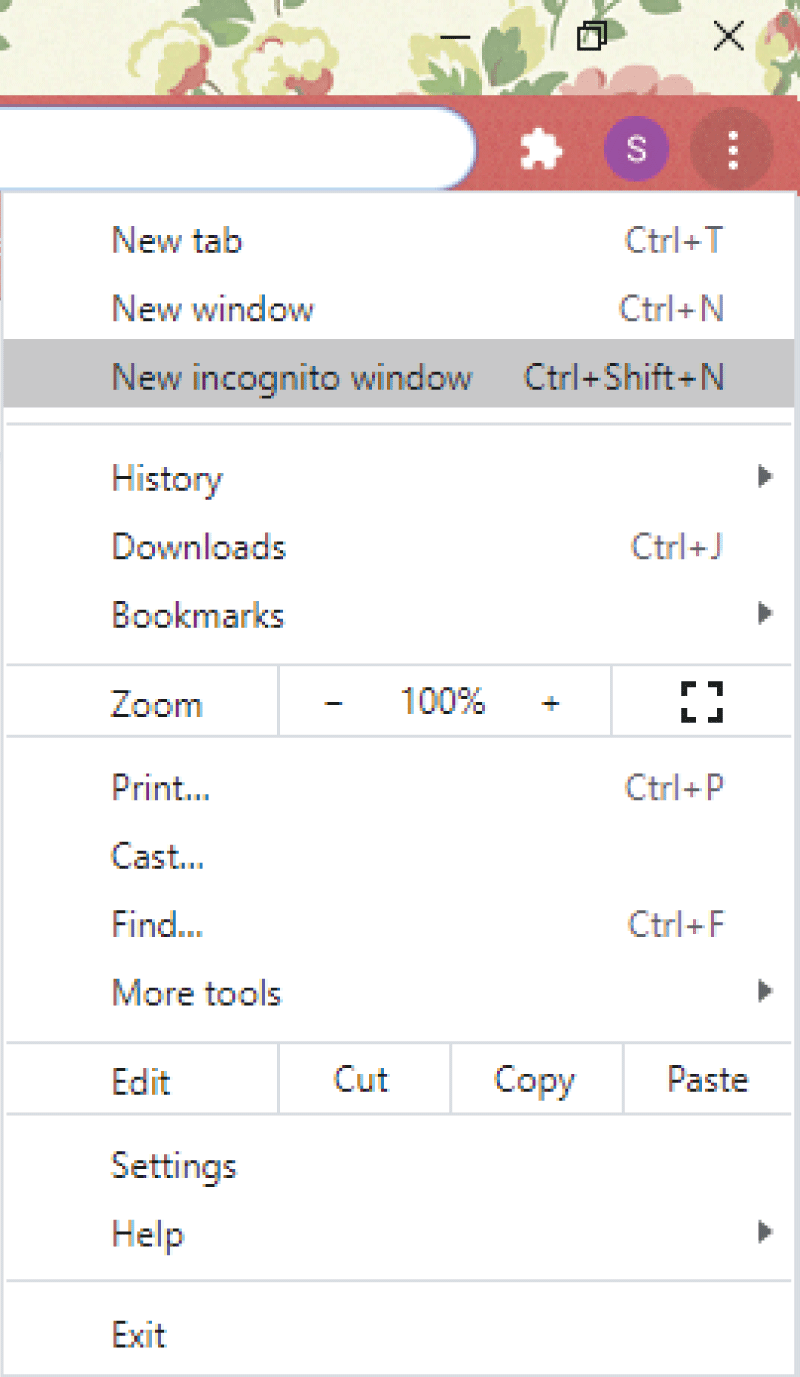
Task: Open the Extensions puzzle icon
Action: point(541,151)
